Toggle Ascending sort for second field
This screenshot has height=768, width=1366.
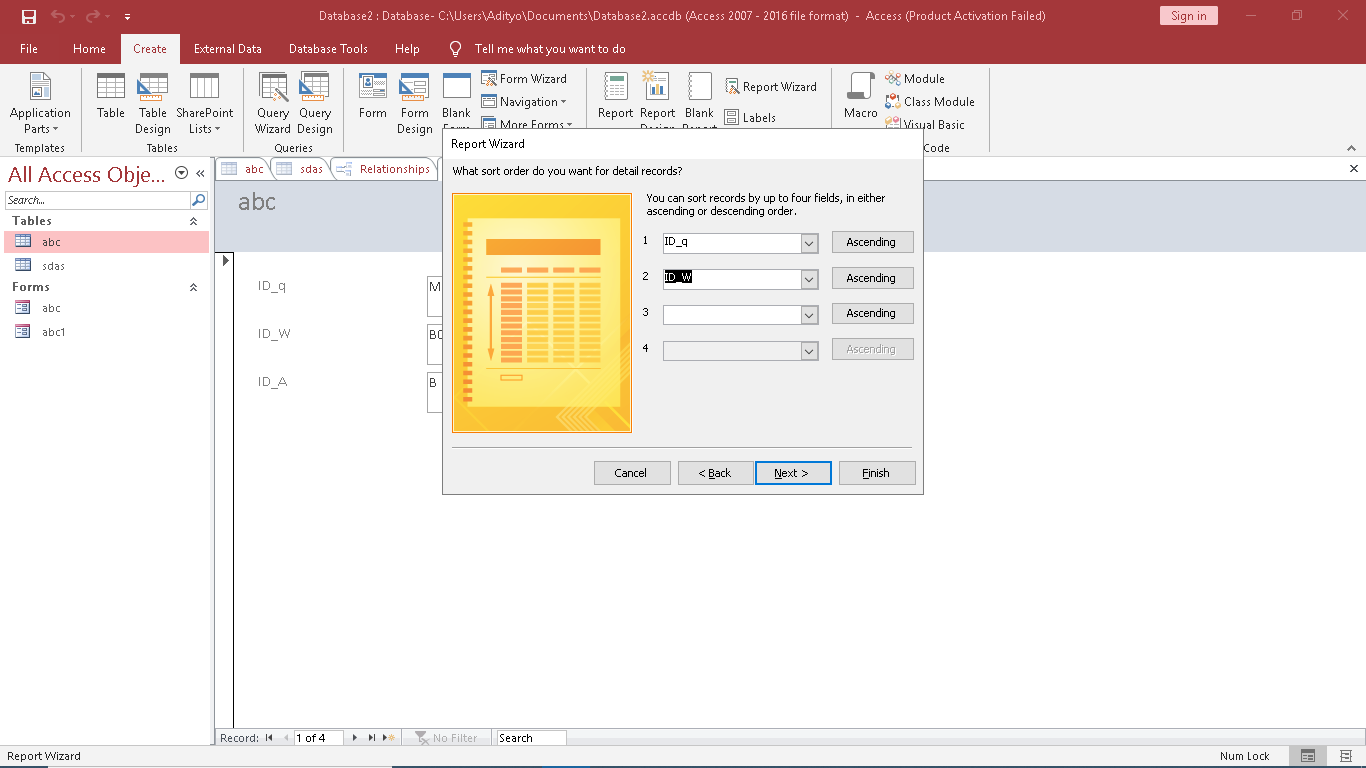coord(871,278)
